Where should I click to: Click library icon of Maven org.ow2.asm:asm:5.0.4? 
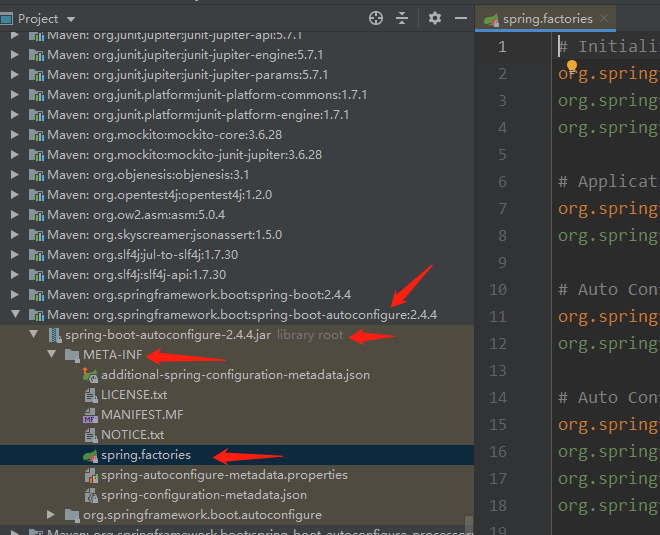(37, 215)
